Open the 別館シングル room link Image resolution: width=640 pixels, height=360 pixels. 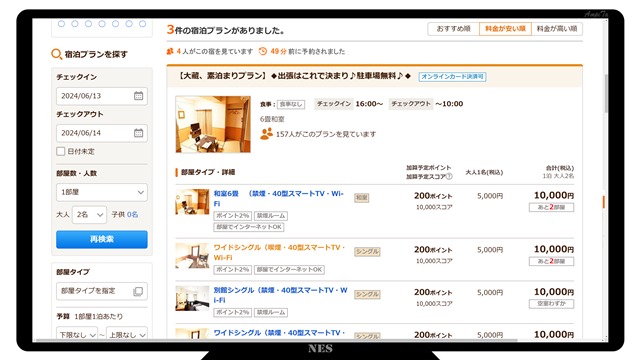coord(280,295)
